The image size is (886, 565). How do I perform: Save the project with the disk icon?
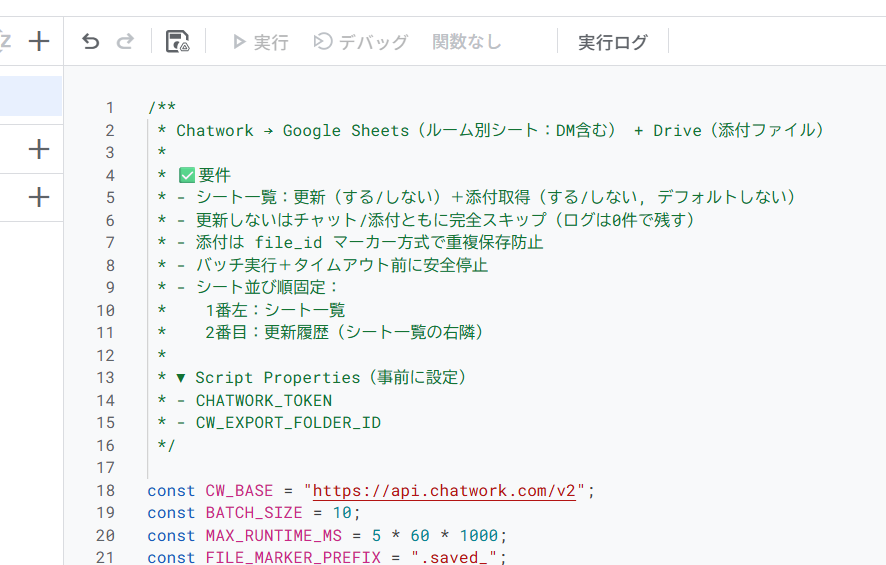[178, 41]
